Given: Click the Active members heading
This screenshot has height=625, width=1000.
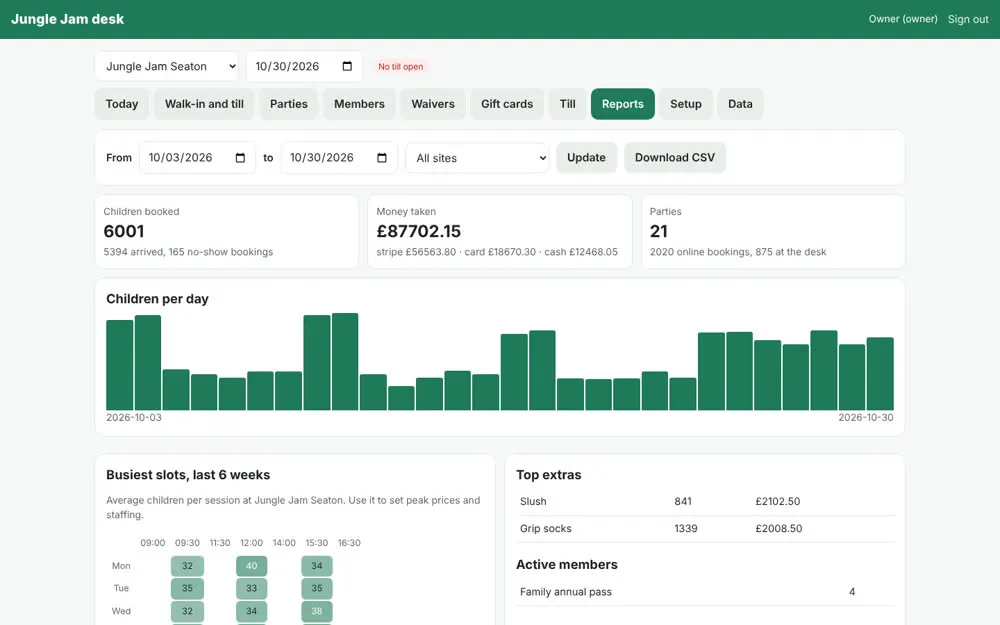Looking at the screenshot, I should click(566, 565).
